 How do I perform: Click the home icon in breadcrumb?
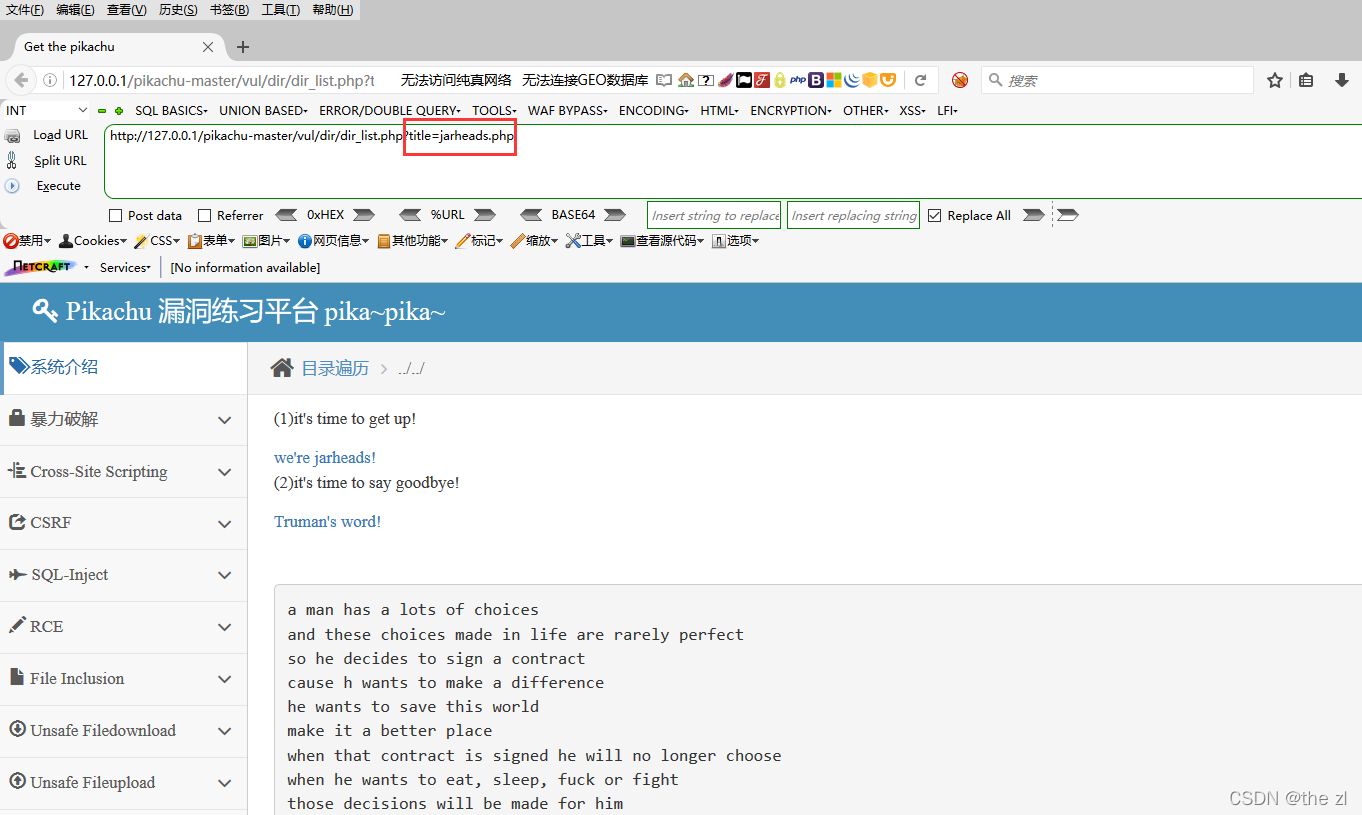(x=282, y=368)
